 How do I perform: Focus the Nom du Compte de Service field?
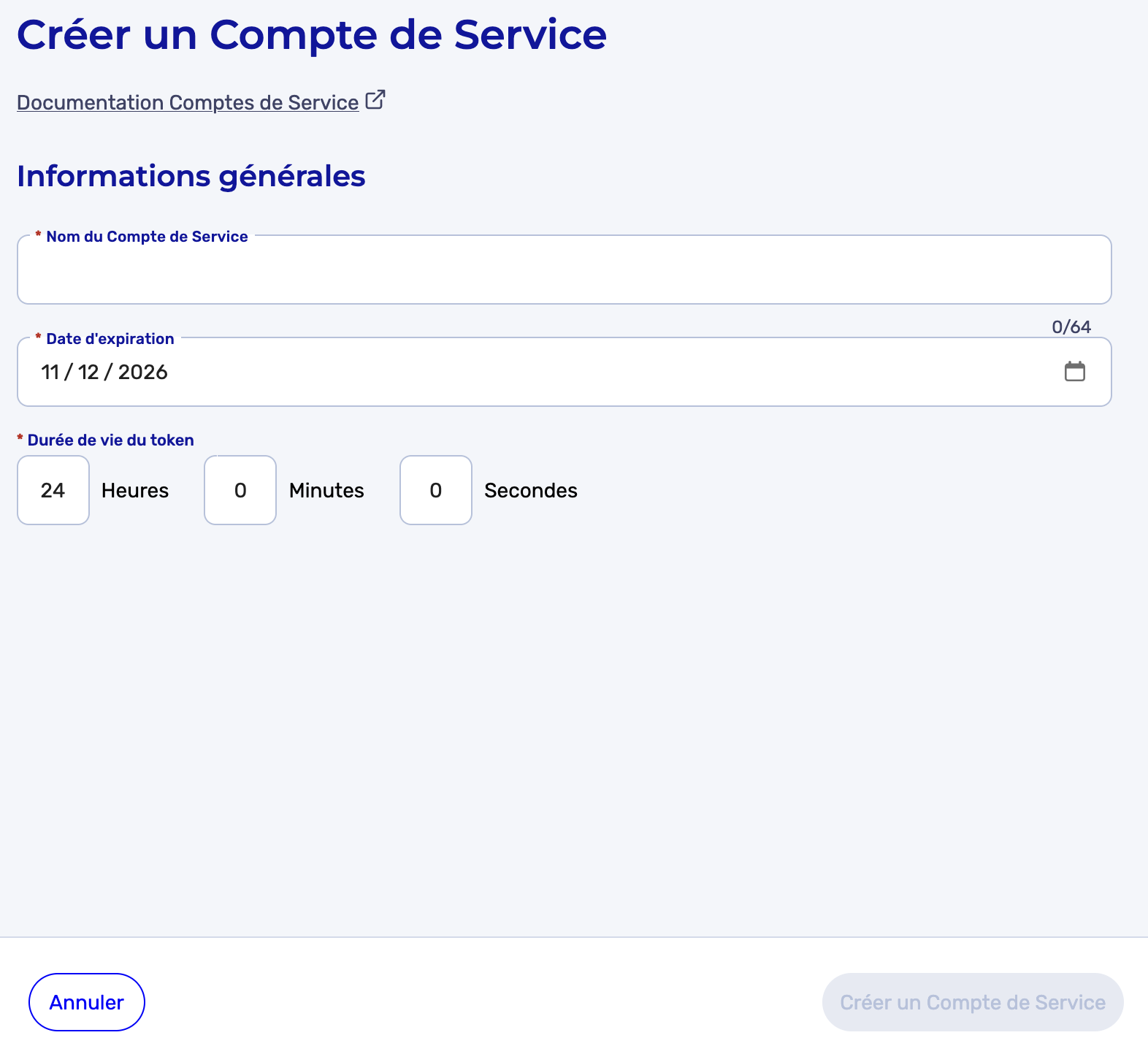(x=564, y=270)
